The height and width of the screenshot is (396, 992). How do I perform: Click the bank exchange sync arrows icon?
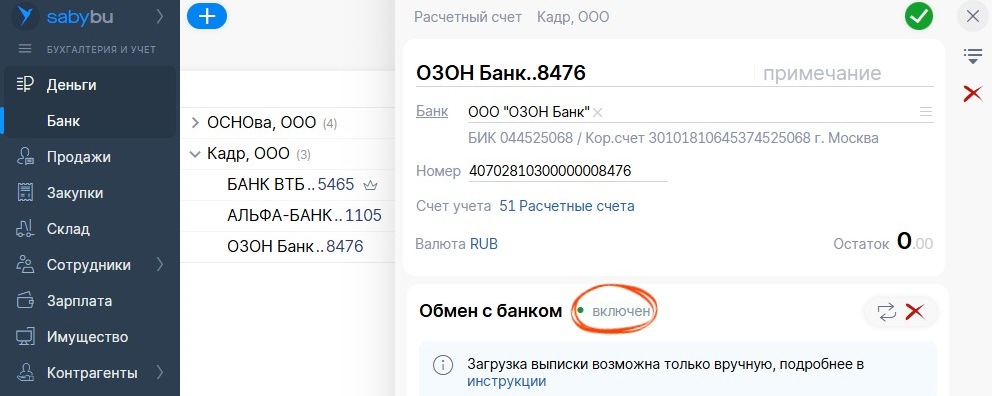point(887,311)
